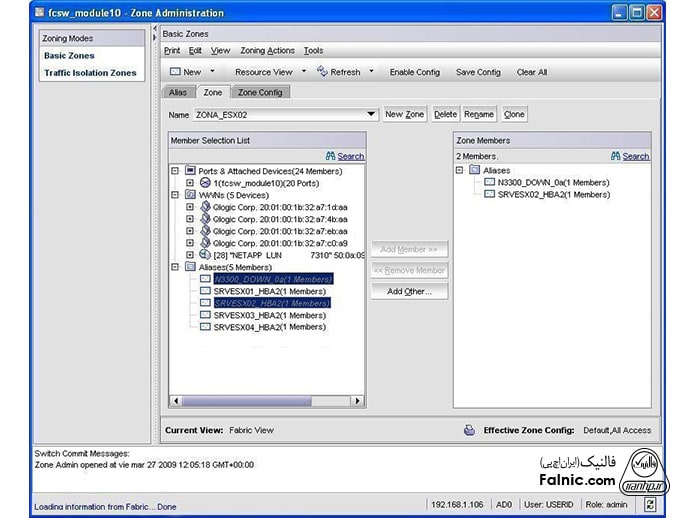Screen dimensions: 694x518
Task: Click Aliases folder icon in Zone Members
Action: click(x=475, y=171)
